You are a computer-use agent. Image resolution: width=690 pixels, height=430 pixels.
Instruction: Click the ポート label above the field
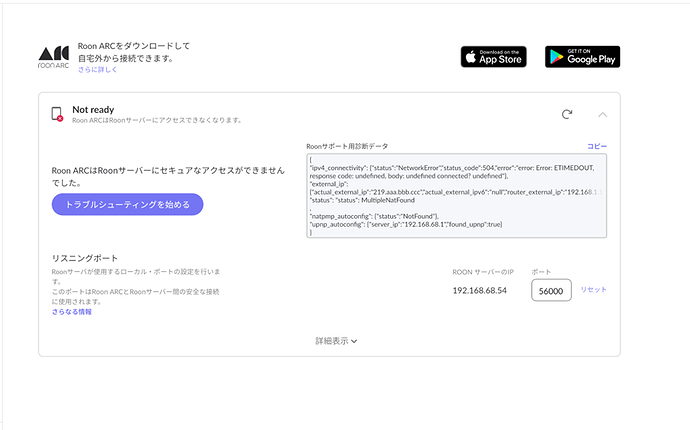tap(541, 272)
